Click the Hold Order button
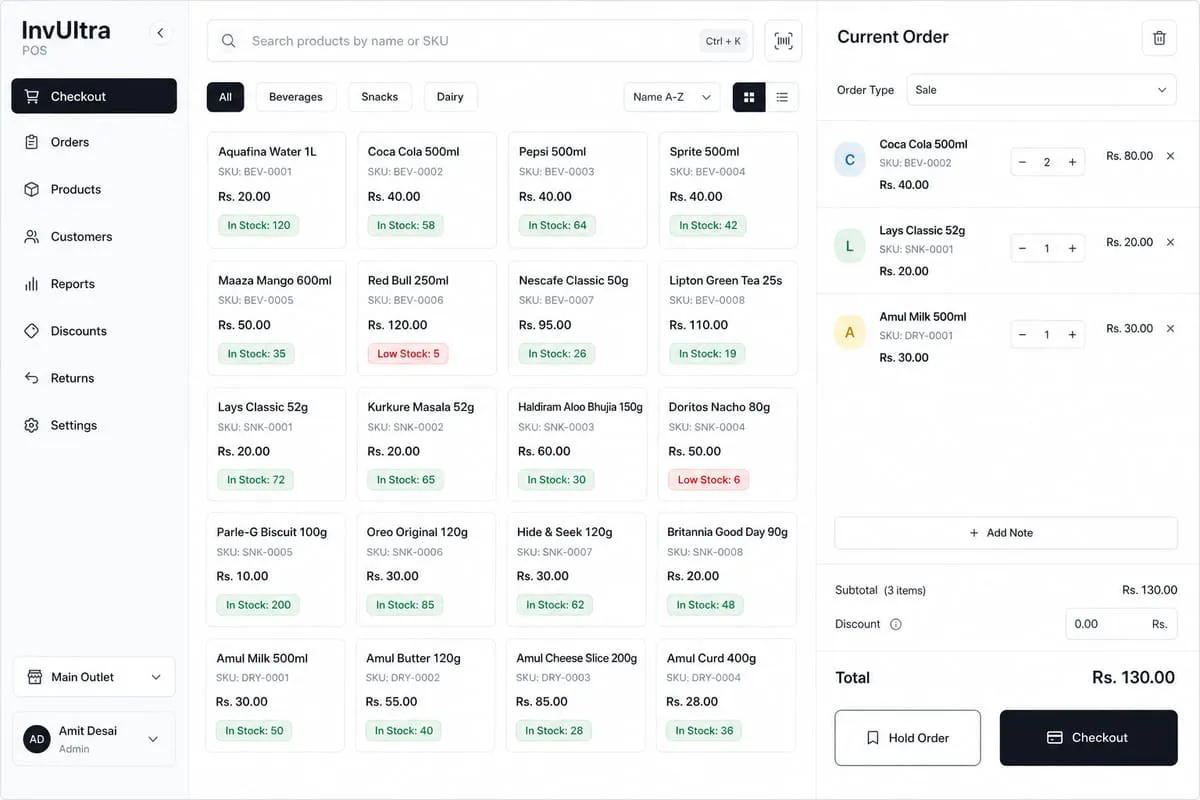1200x800 pixels. [907, 738]
